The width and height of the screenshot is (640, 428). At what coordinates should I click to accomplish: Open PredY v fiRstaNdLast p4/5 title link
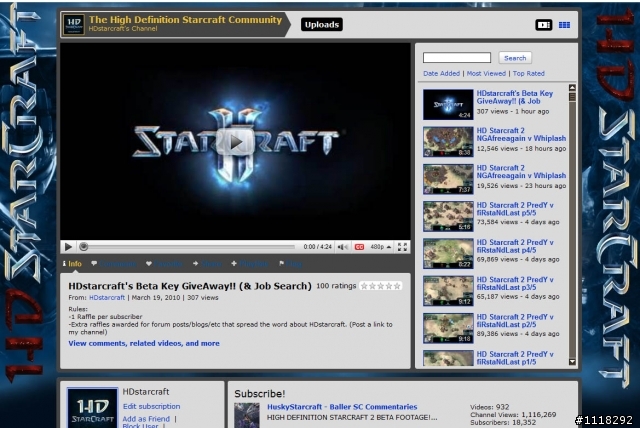(515, 246)
